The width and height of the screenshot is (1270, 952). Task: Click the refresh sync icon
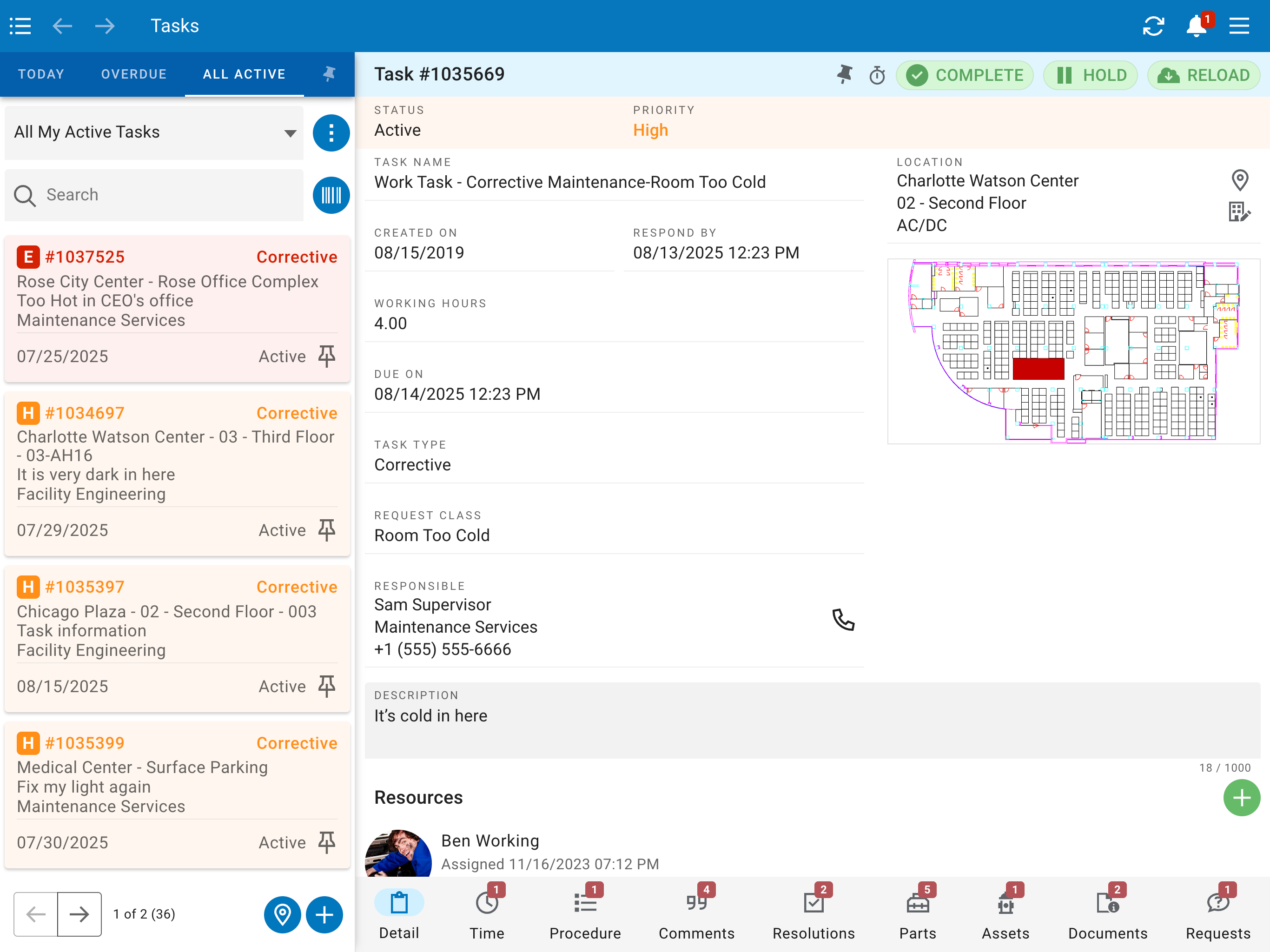1153,26
